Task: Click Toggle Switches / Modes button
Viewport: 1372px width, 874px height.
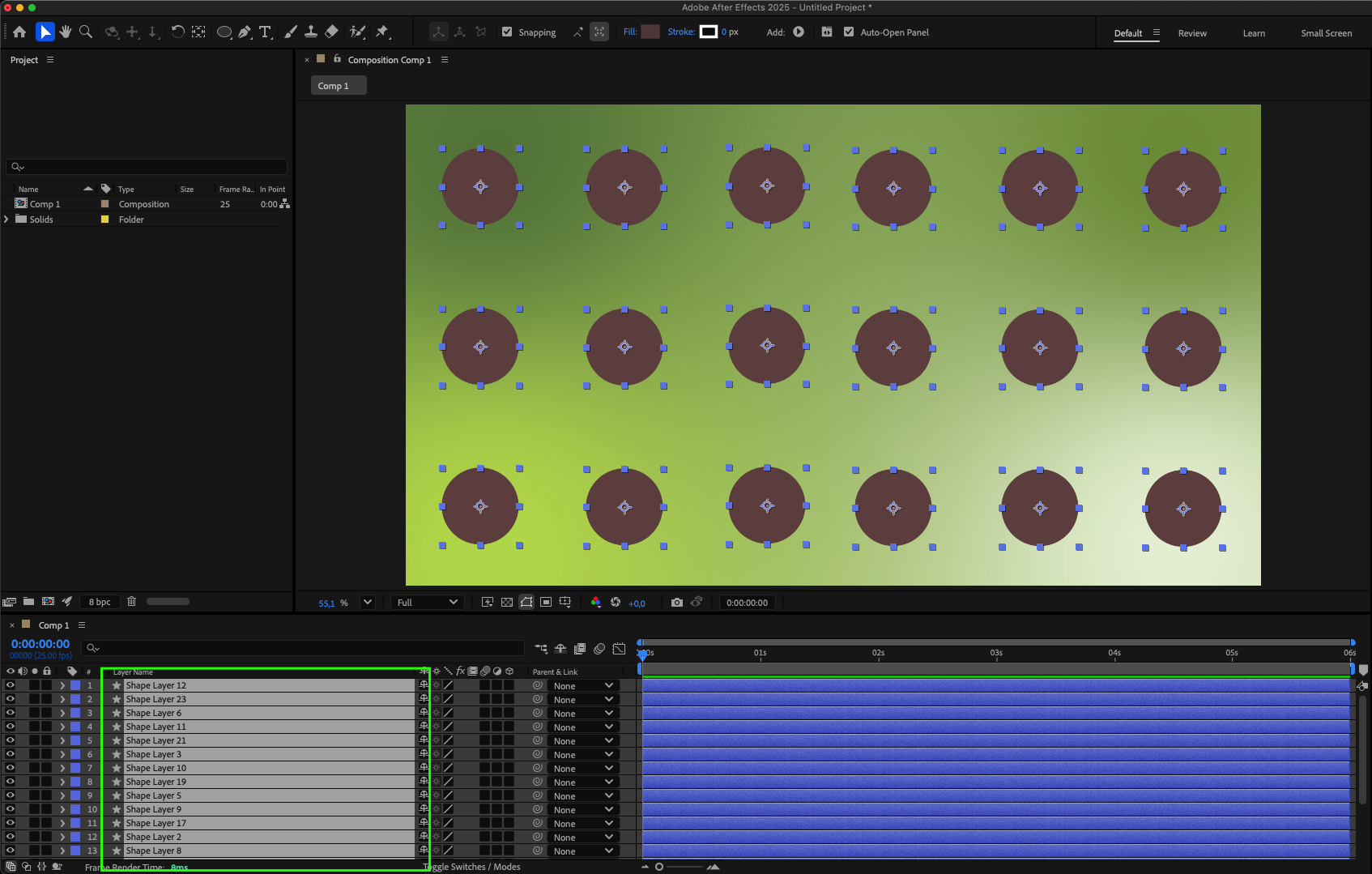Action: [472, 867]
